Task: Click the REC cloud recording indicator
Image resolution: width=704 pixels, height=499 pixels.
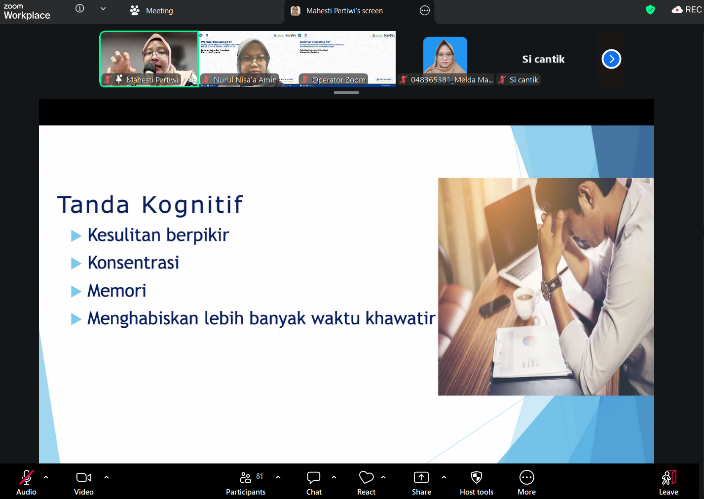Action: 686,9
